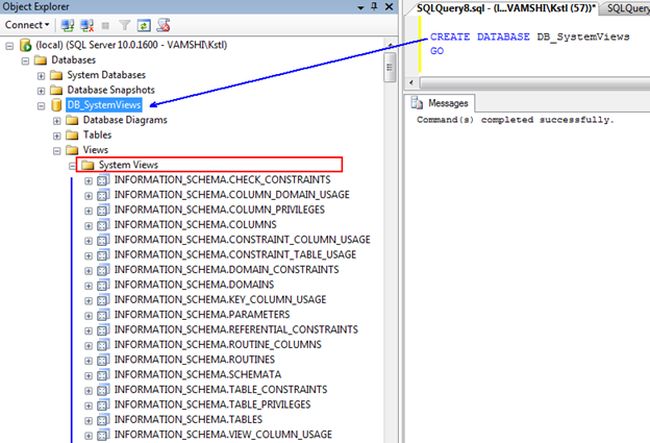Click the query editor horizontal scrollbar left arrow

pyautogui.click(x=411, y=82)
